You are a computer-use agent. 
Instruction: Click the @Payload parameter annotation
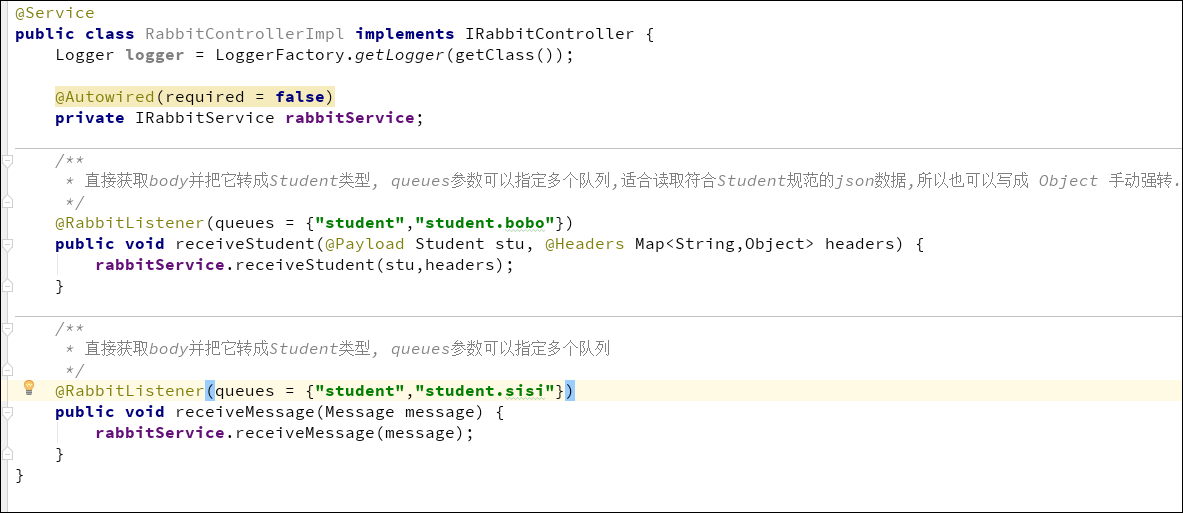point(360,244)
